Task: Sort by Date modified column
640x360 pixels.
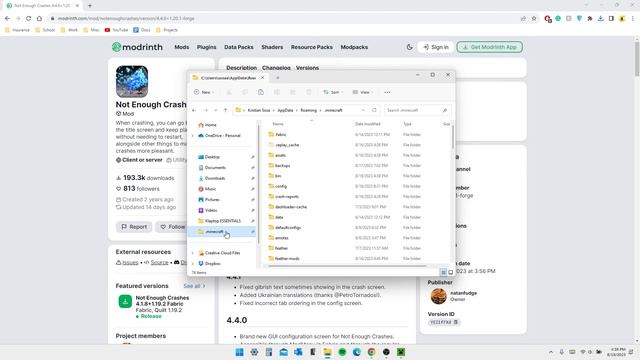Action: pyautogui.click(x=367, y=124)
